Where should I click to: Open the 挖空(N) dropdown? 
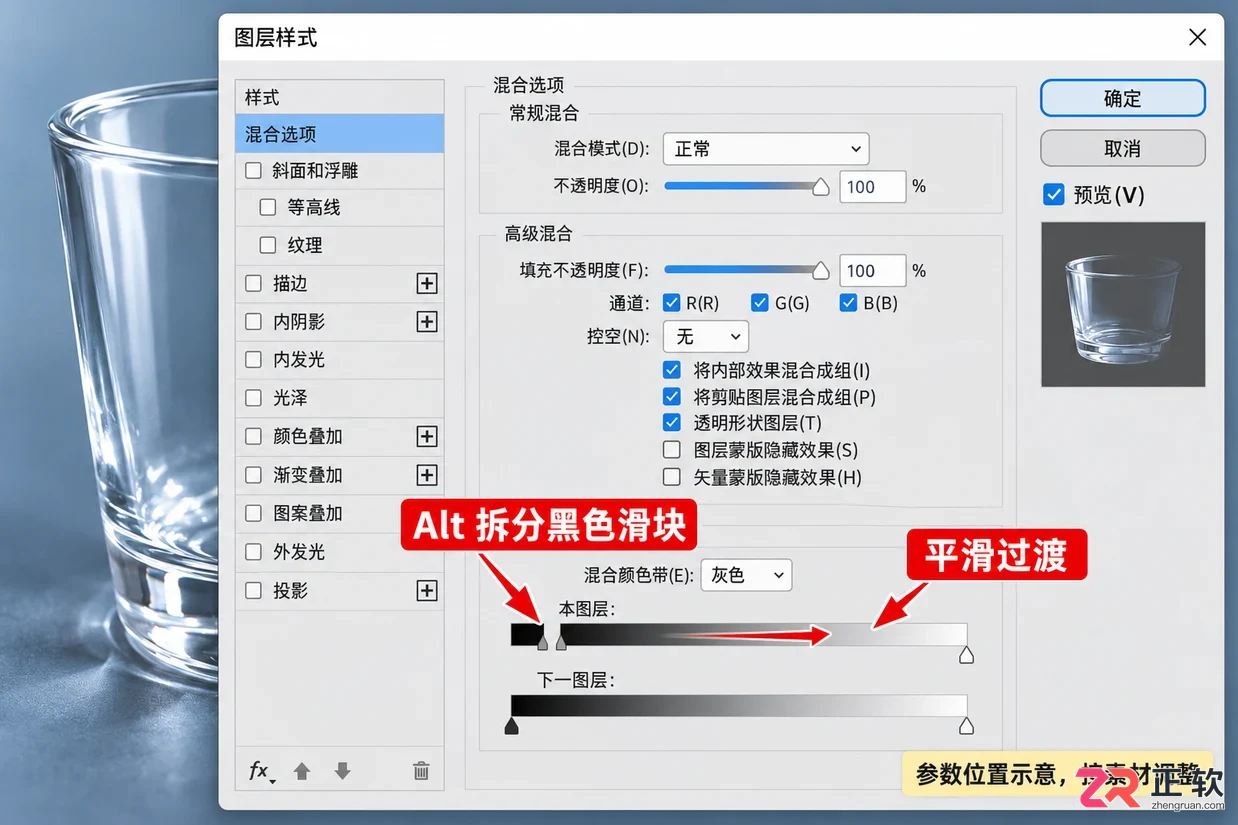705,337
